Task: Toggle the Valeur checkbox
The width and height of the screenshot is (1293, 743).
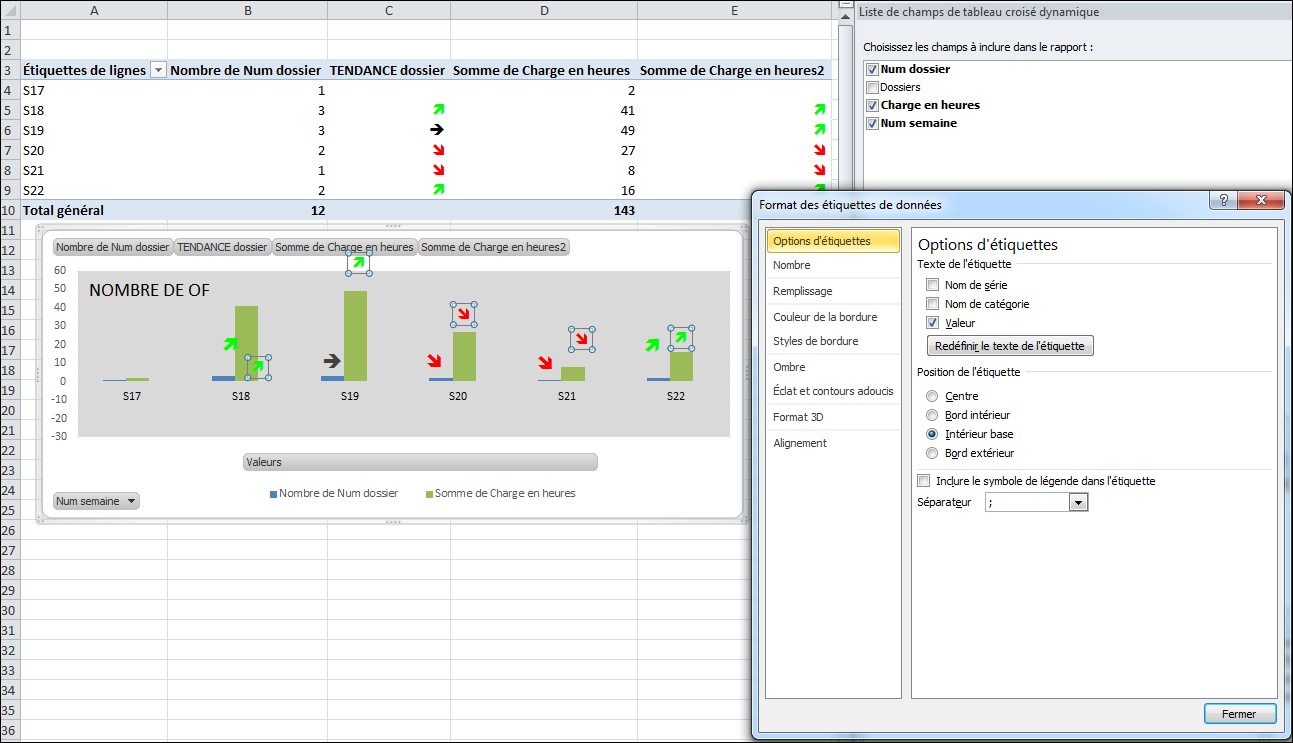Action: point(932,323)
